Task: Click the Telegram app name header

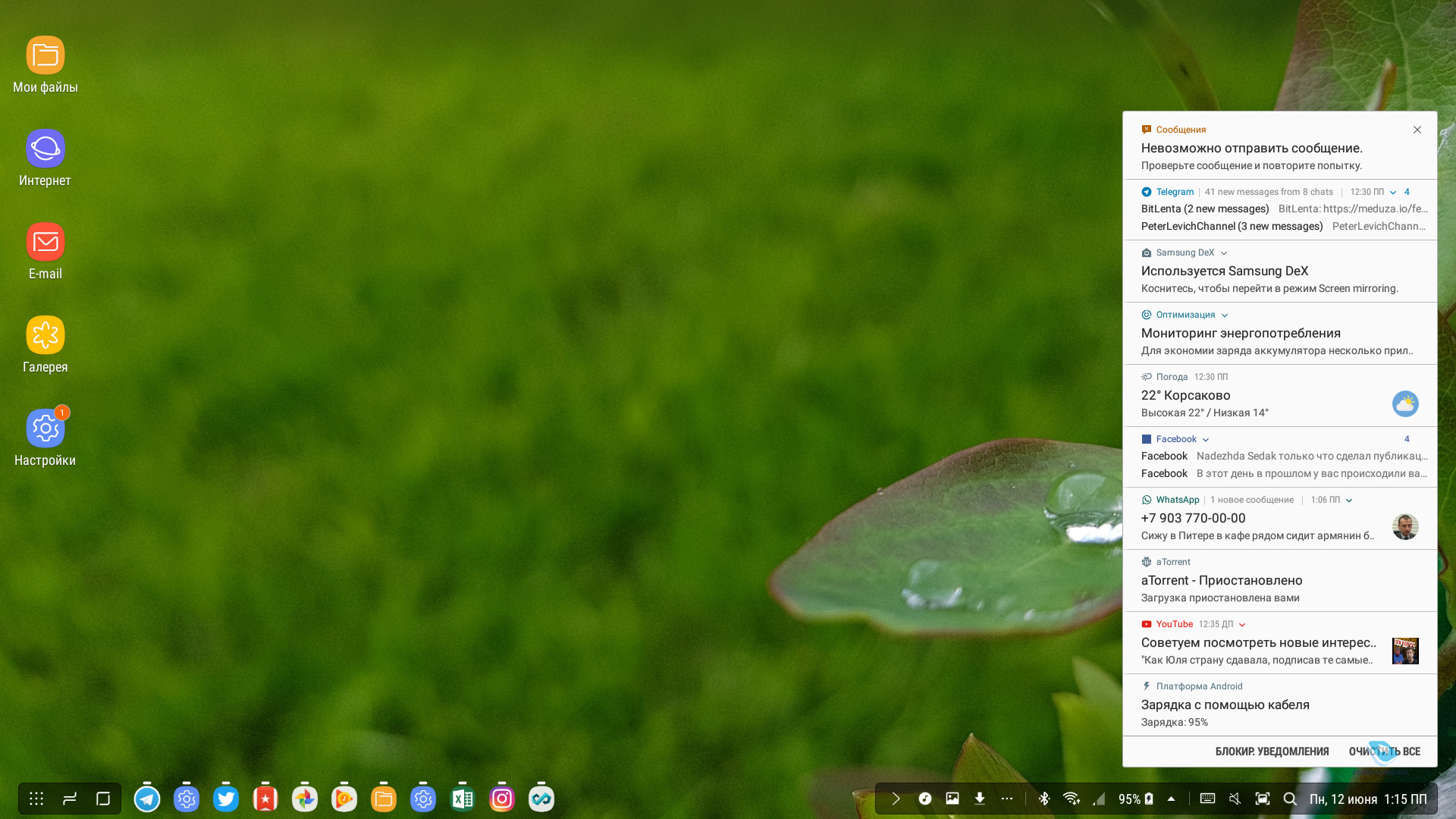Action: coord(1175,192)
